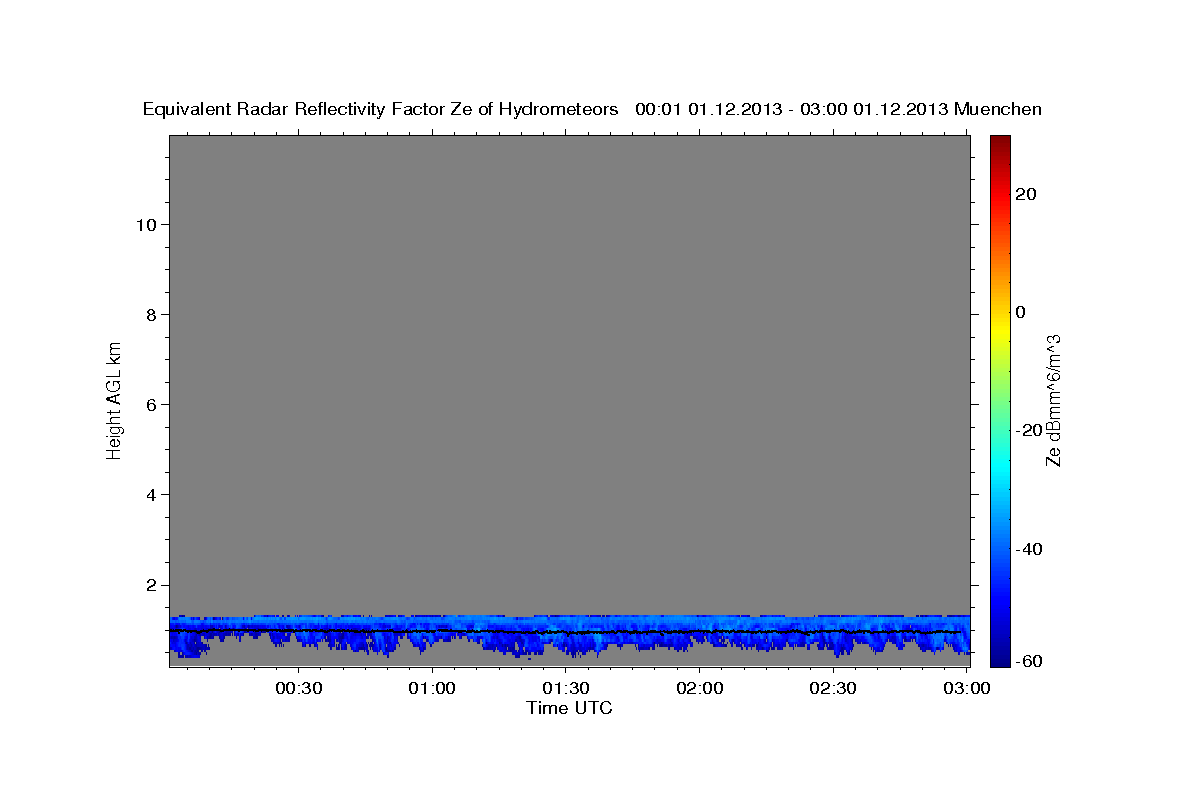Click the 'Ze dBmm^6/m^3' colorbar unit label
Screen dimensions: 1200x800
[1053, 400]
